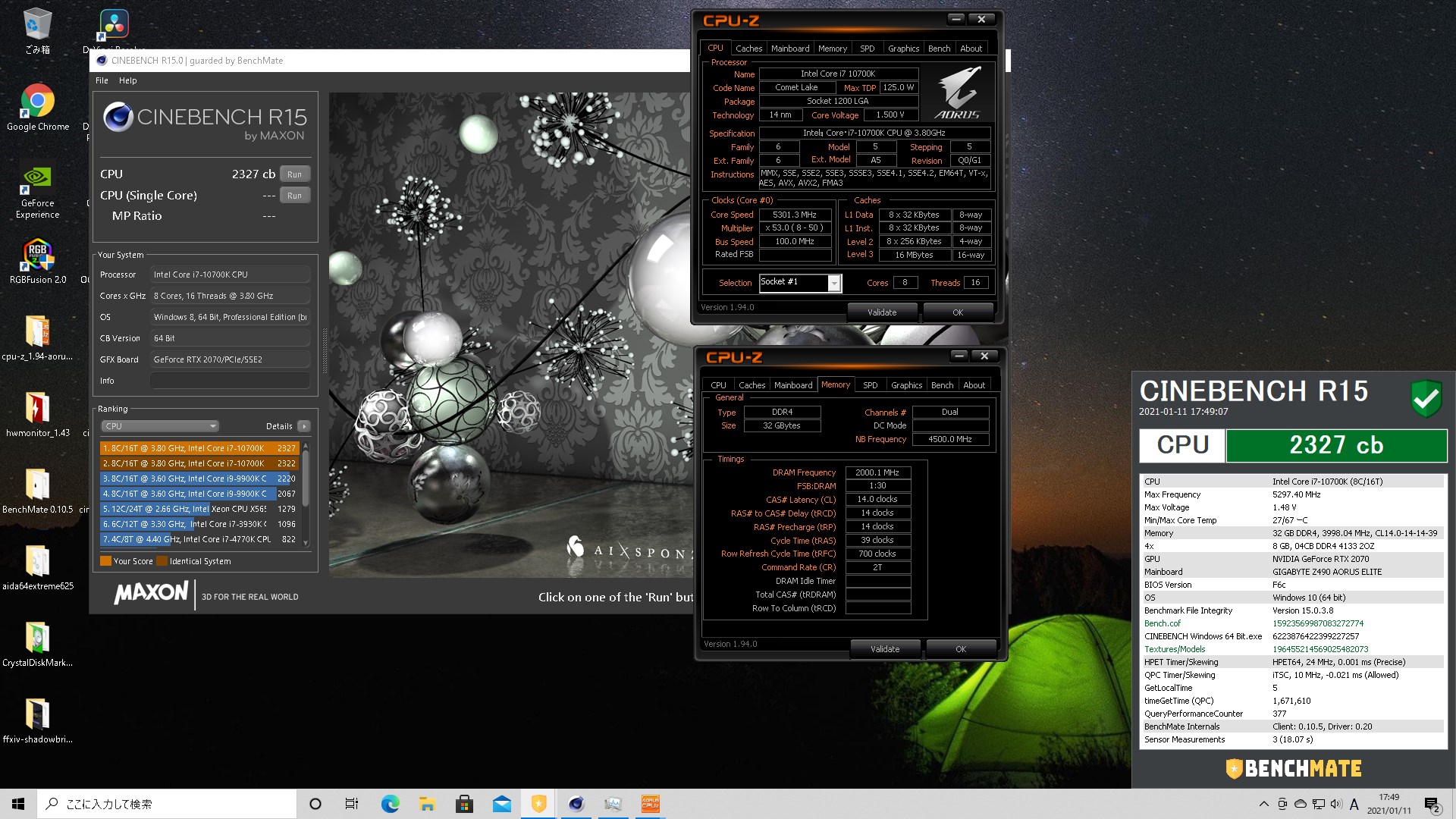Open File Explorer from the taskbar
This screenshot has height=819, width=1456.
(427, 804)
